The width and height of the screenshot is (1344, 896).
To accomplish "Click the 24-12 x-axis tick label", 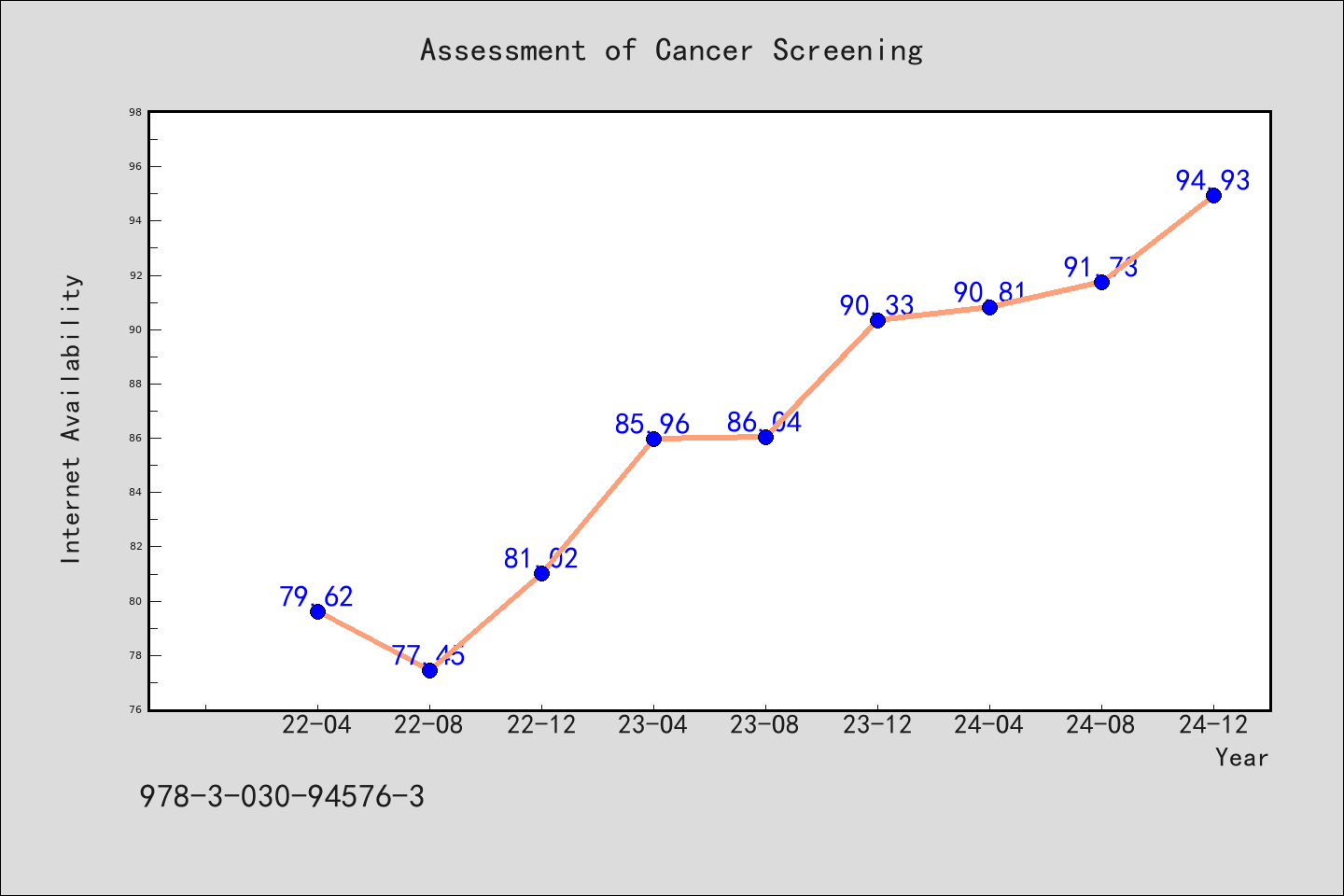I will coord(1213,724).
